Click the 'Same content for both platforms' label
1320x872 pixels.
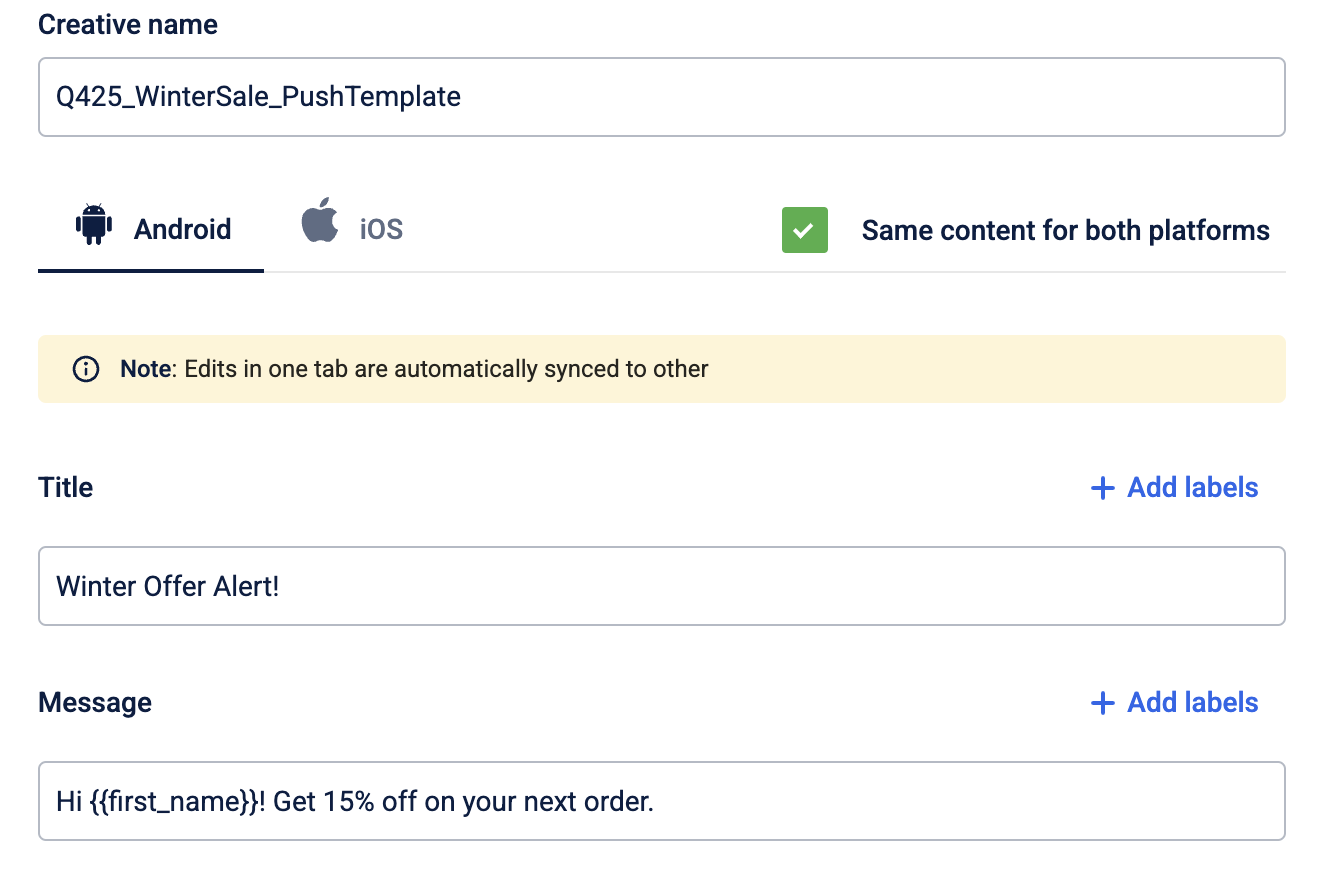(x=1065, y=230)
